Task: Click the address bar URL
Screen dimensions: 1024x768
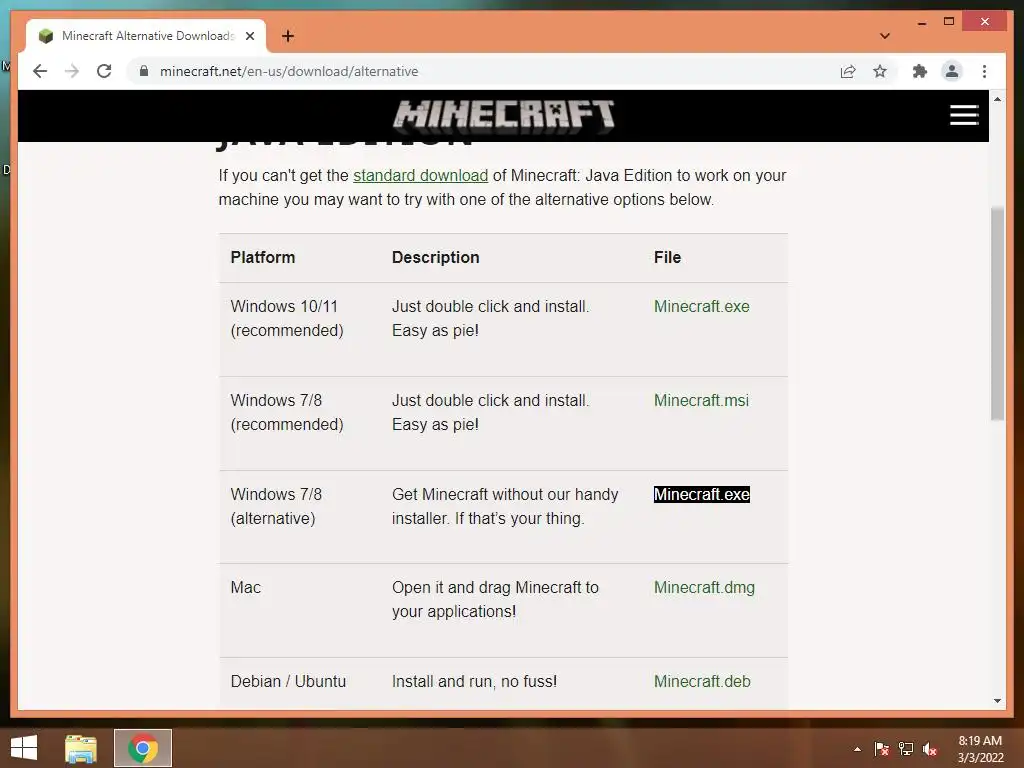Action: pos(289,71)
